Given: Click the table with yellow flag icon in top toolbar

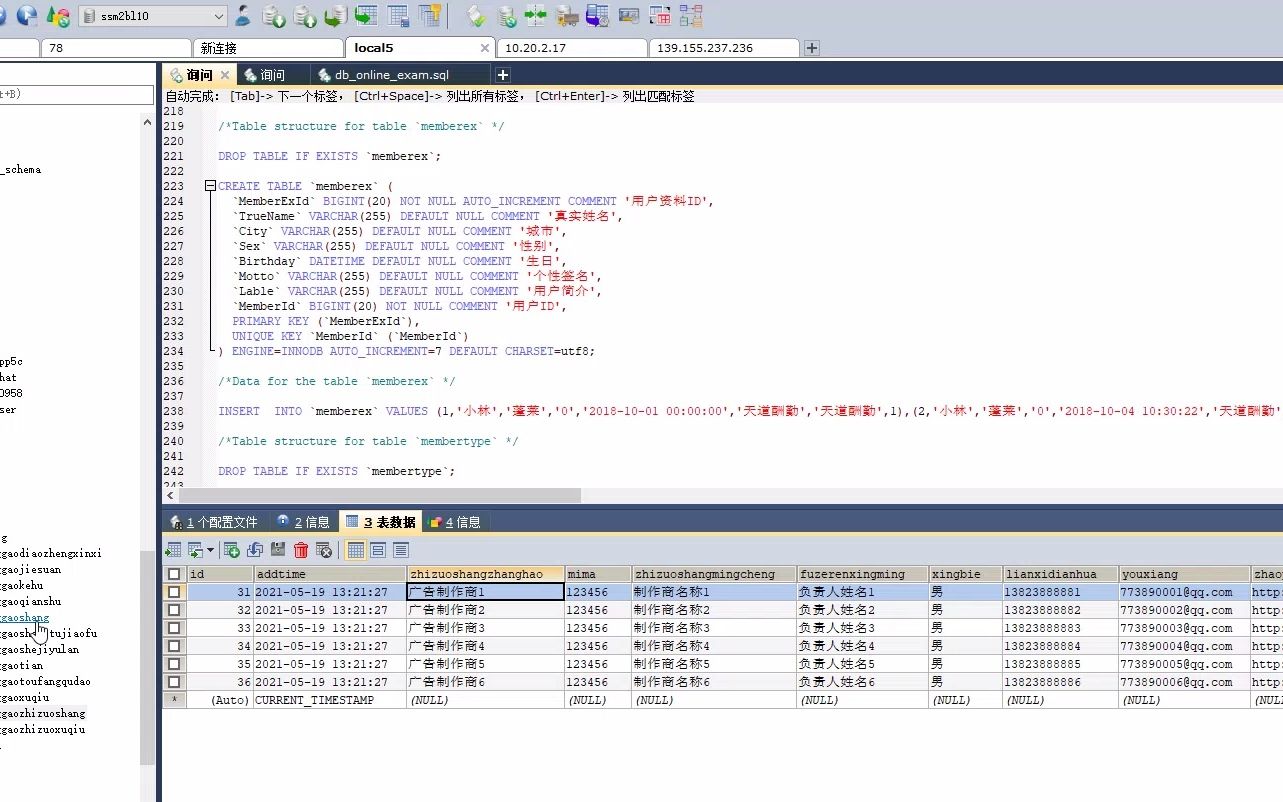Looking at the screenshot, I should [430, 16].
